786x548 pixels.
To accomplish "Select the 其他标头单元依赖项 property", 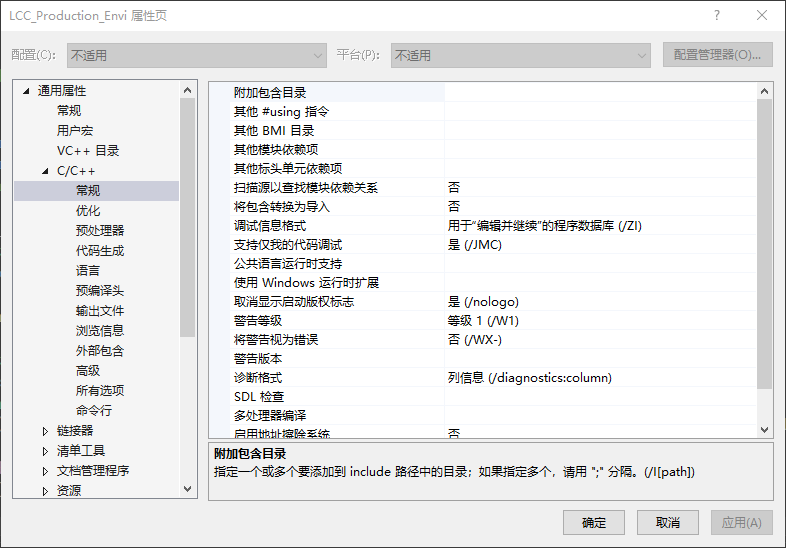I will click(x=288, y=169).
